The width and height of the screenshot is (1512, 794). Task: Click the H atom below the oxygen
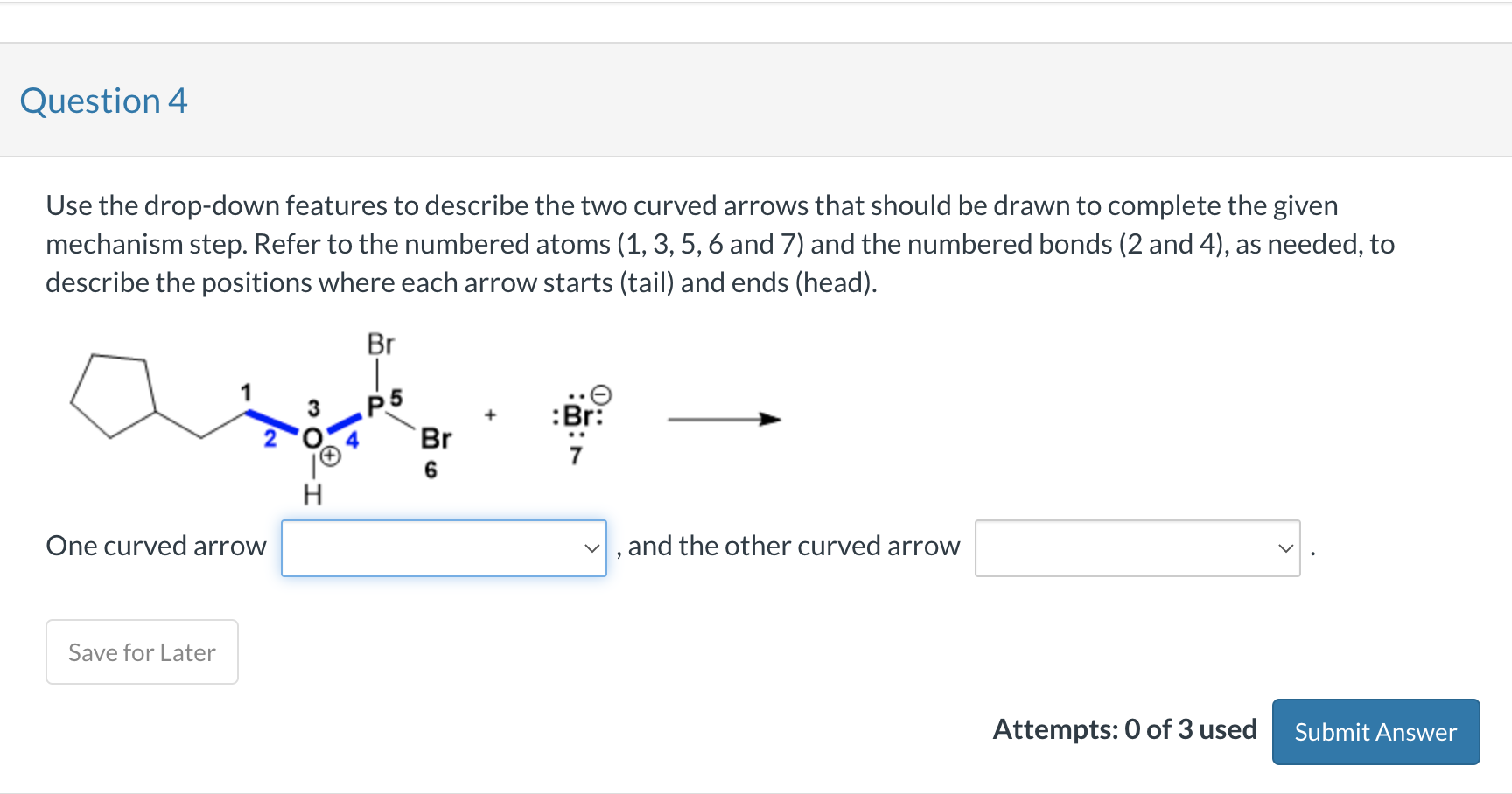click(312, 494)
